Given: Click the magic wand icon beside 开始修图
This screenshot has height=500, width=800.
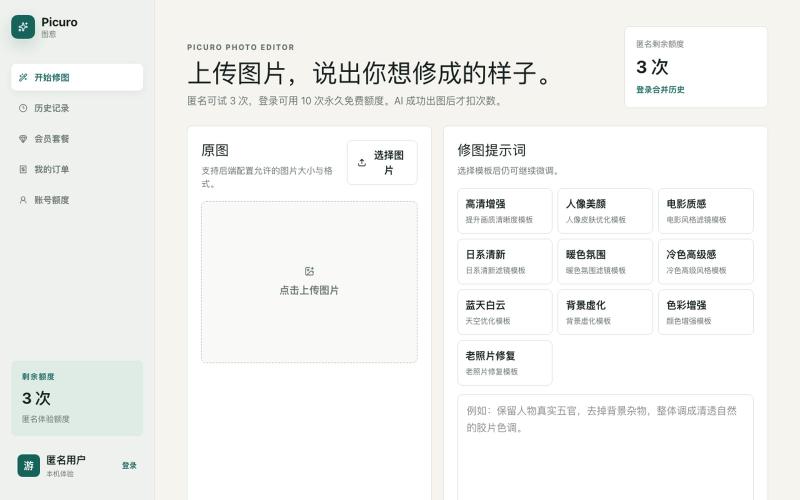Looking at the screenshot, I should pyautogui.click(x=23, y=78).
